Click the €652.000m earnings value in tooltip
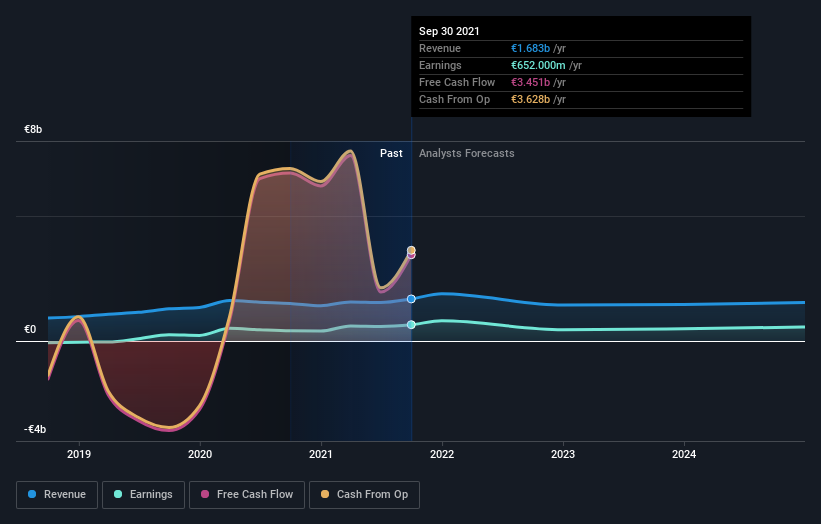821x524 pixels. click(x=538, y=65)
